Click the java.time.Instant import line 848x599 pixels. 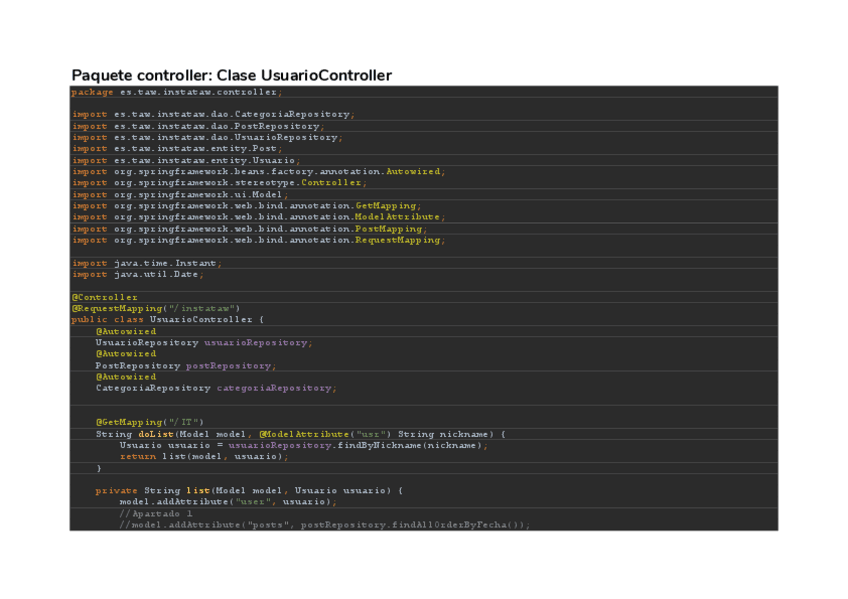tap(147, 263)
